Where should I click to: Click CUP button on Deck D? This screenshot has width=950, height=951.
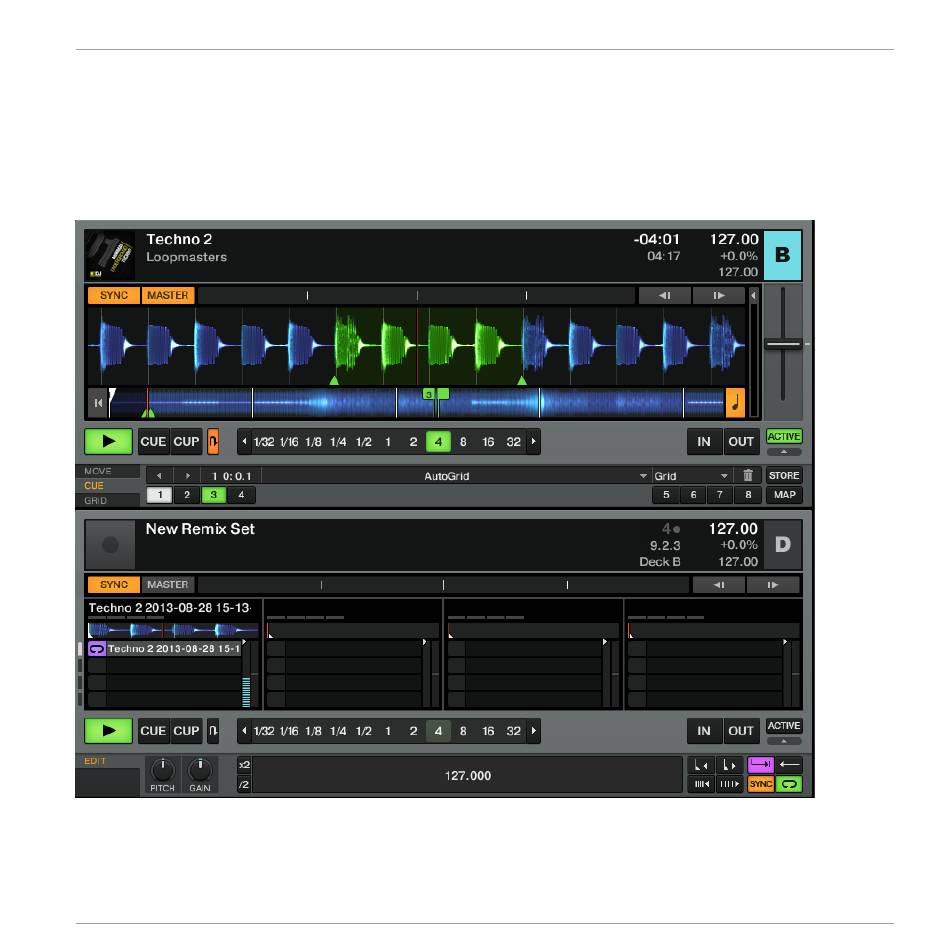pyautogui.click(x=186, y=731)
